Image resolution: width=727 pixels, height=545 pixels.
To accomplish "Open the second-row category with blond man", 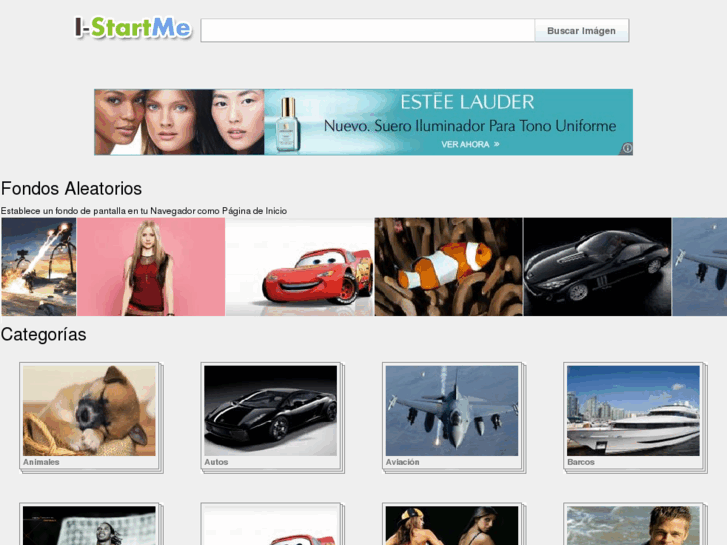I will (x=633, y=526).
